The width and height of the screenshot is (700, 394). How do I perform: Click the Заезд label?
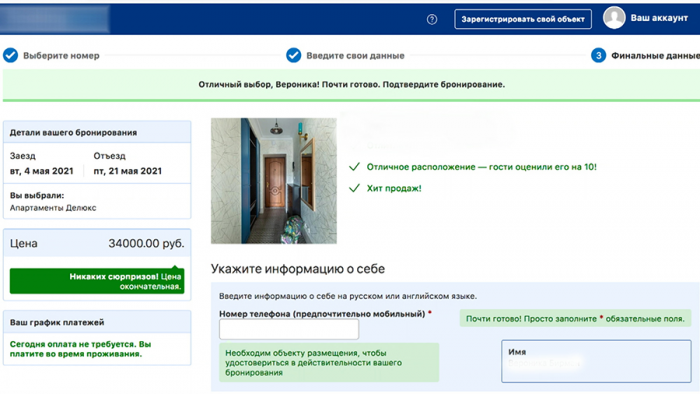[23, 156]
